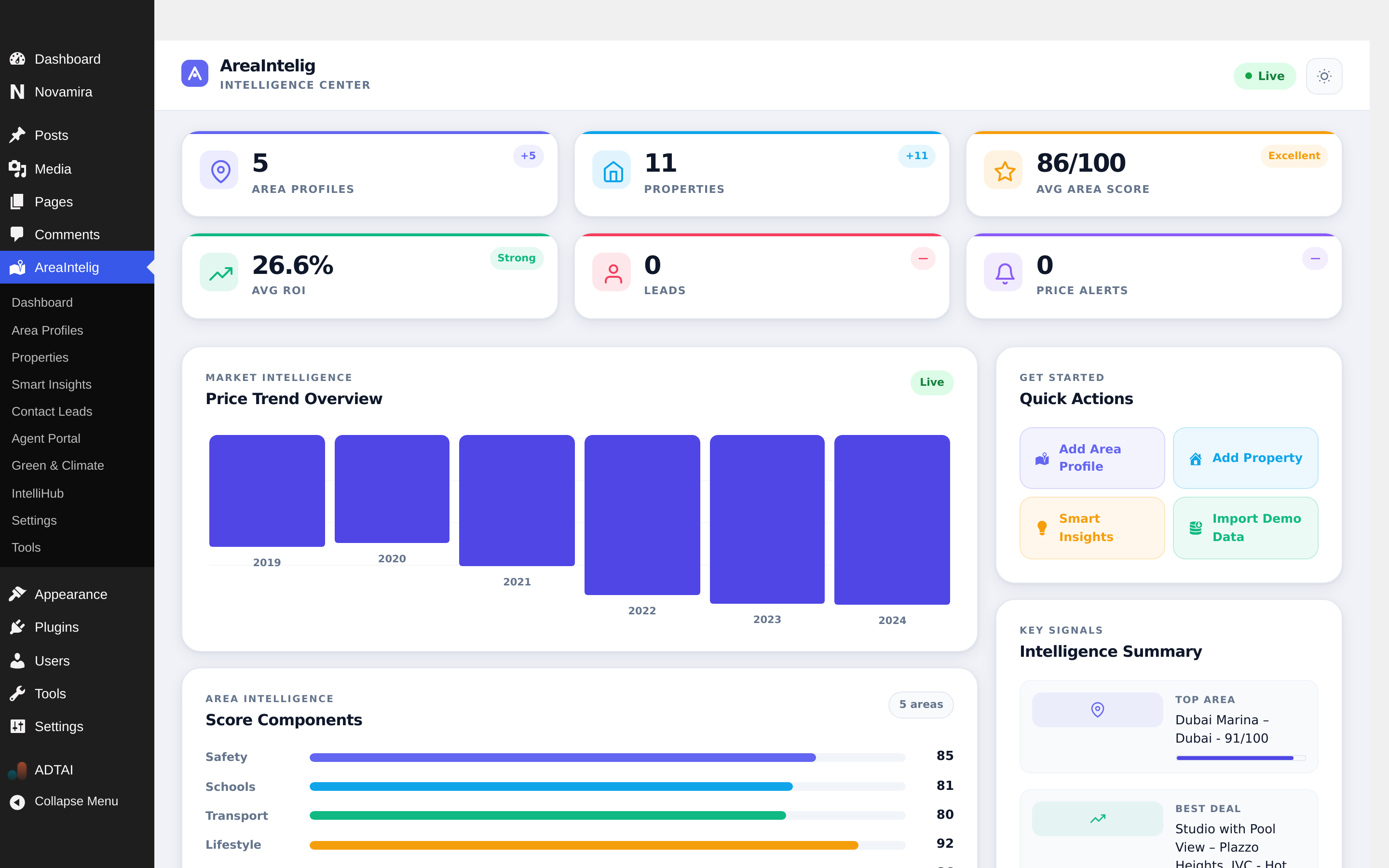Click the 2019 bar in price chart
The image size is (1389, 868).
(267, 490)
